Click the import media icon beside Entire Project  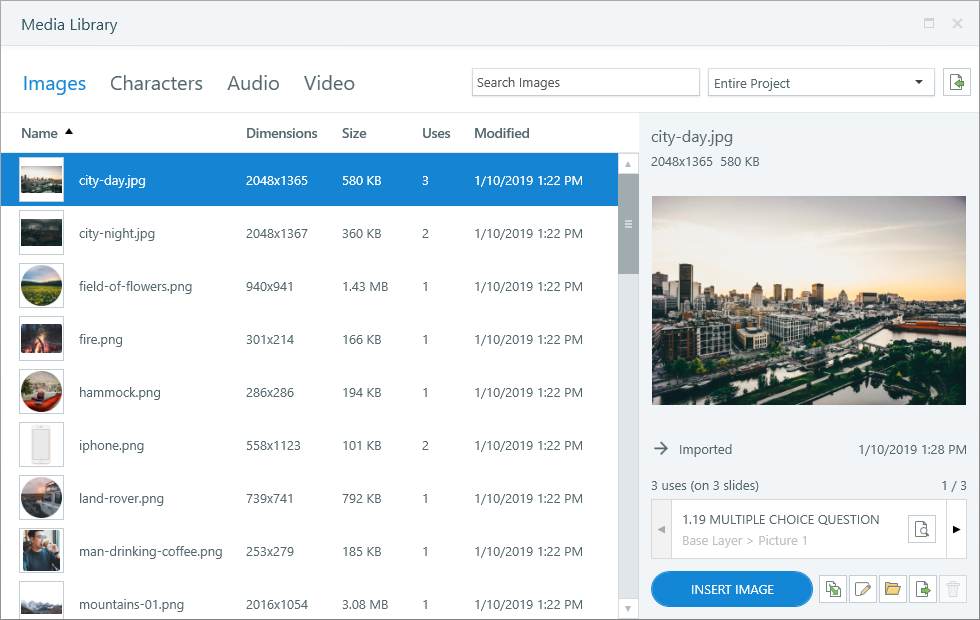957,83
